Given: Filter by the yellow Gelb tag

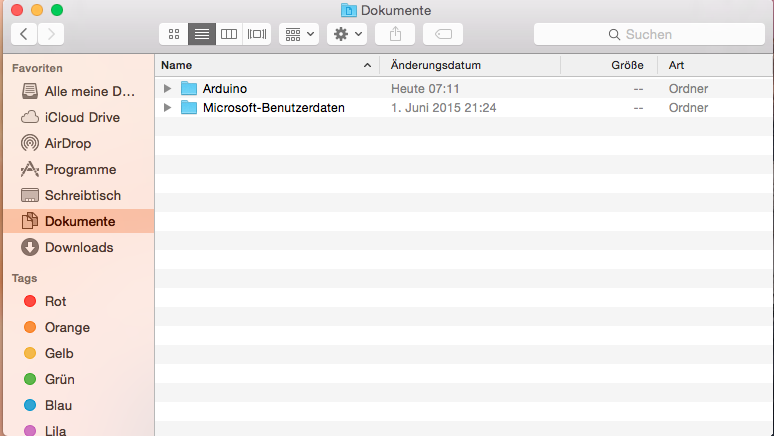Looking at the screenshot, I should (78, 354).
